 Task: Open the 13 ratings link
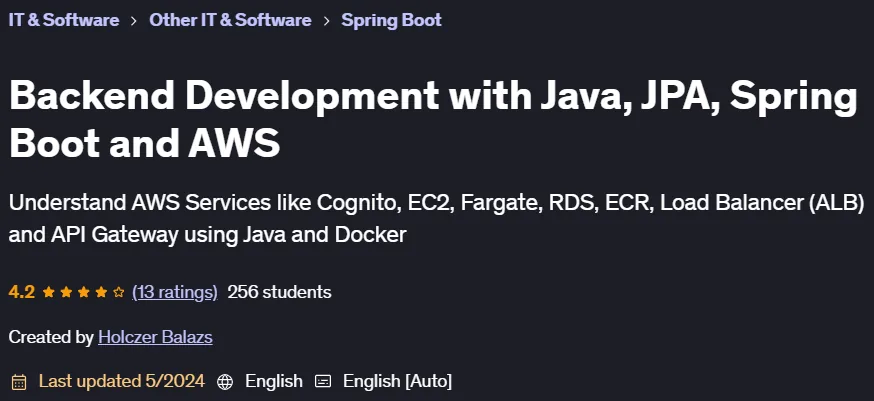[x=175, y=292]
